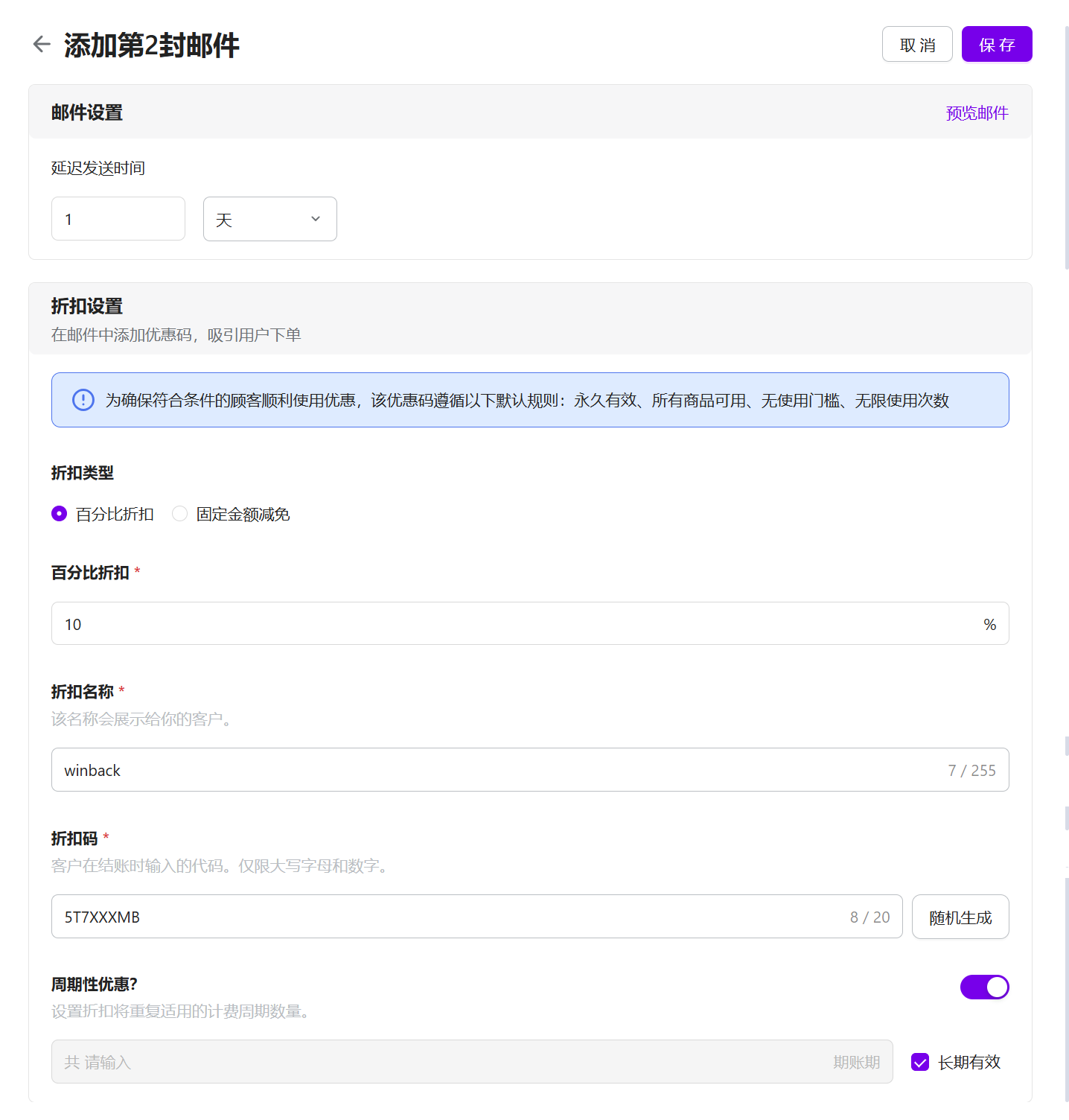Open the 天 time unit dropdown
This screenshot has height=1120, width=1069.
point(269,219)
